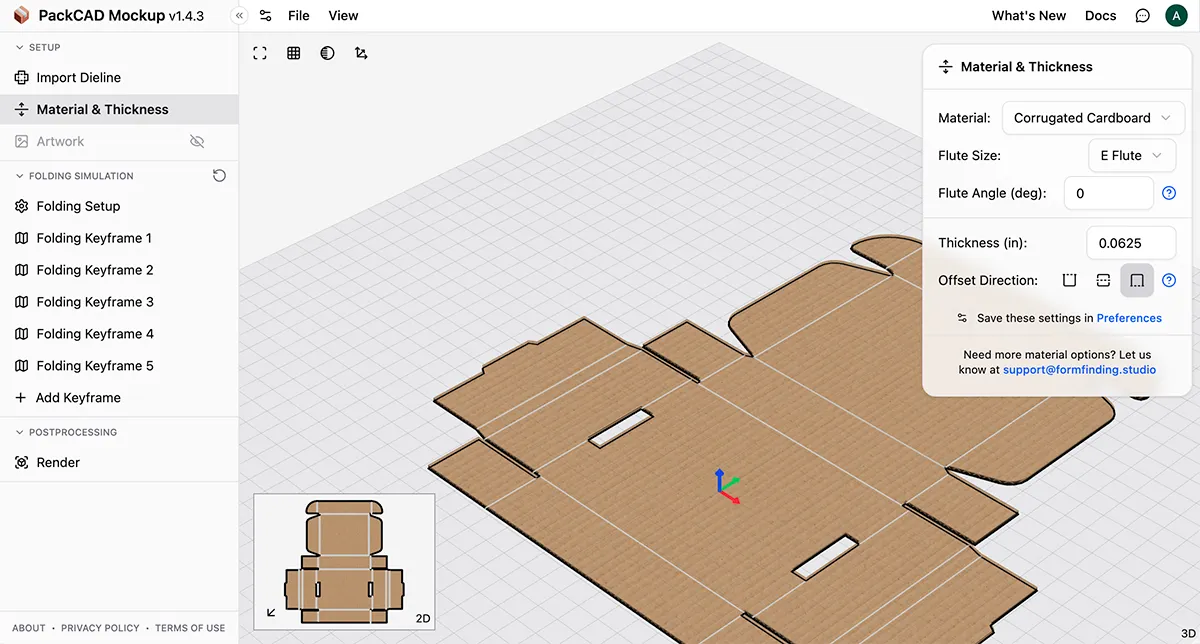
Task: Toggle the grid display icon
Action: [294, 53]
